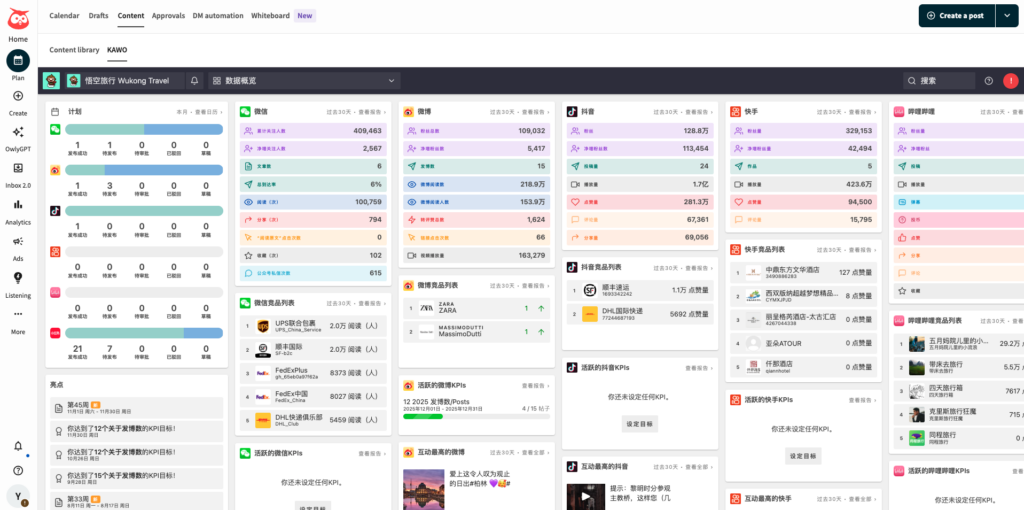Open Inbox 2.0 in the sidebar

pyautogui.click(x=18, y=168)
